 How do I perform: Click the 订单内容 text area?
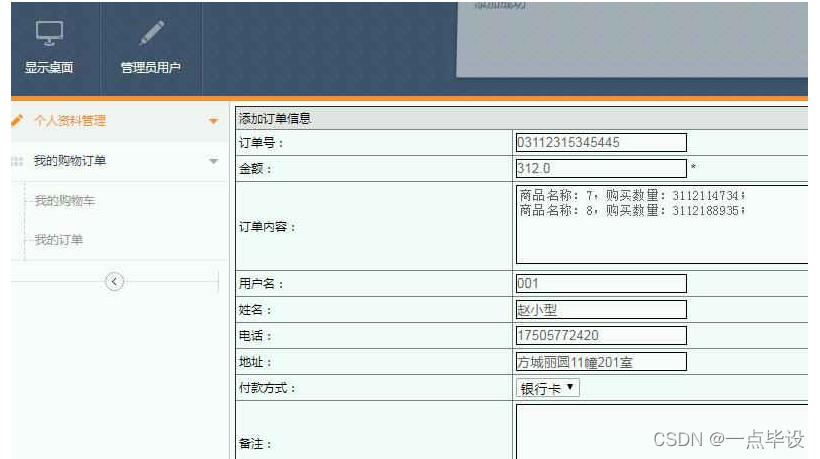click(662, 224)
